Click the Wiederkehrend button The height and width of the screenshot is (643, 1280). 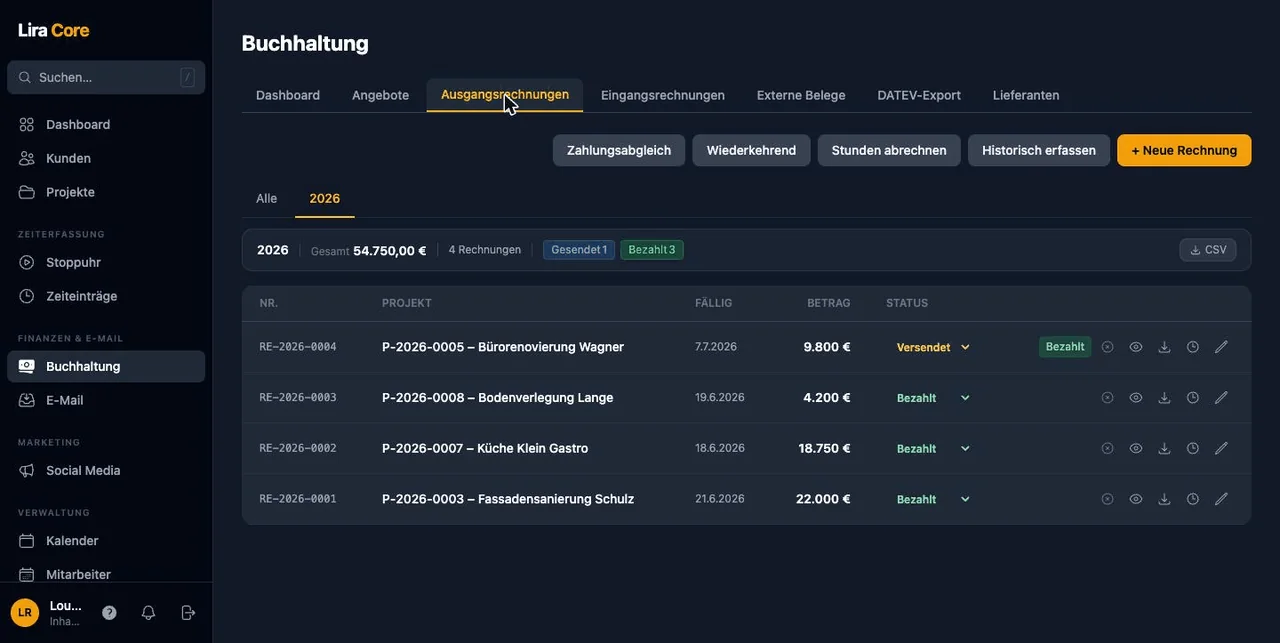tap(751, 150)
